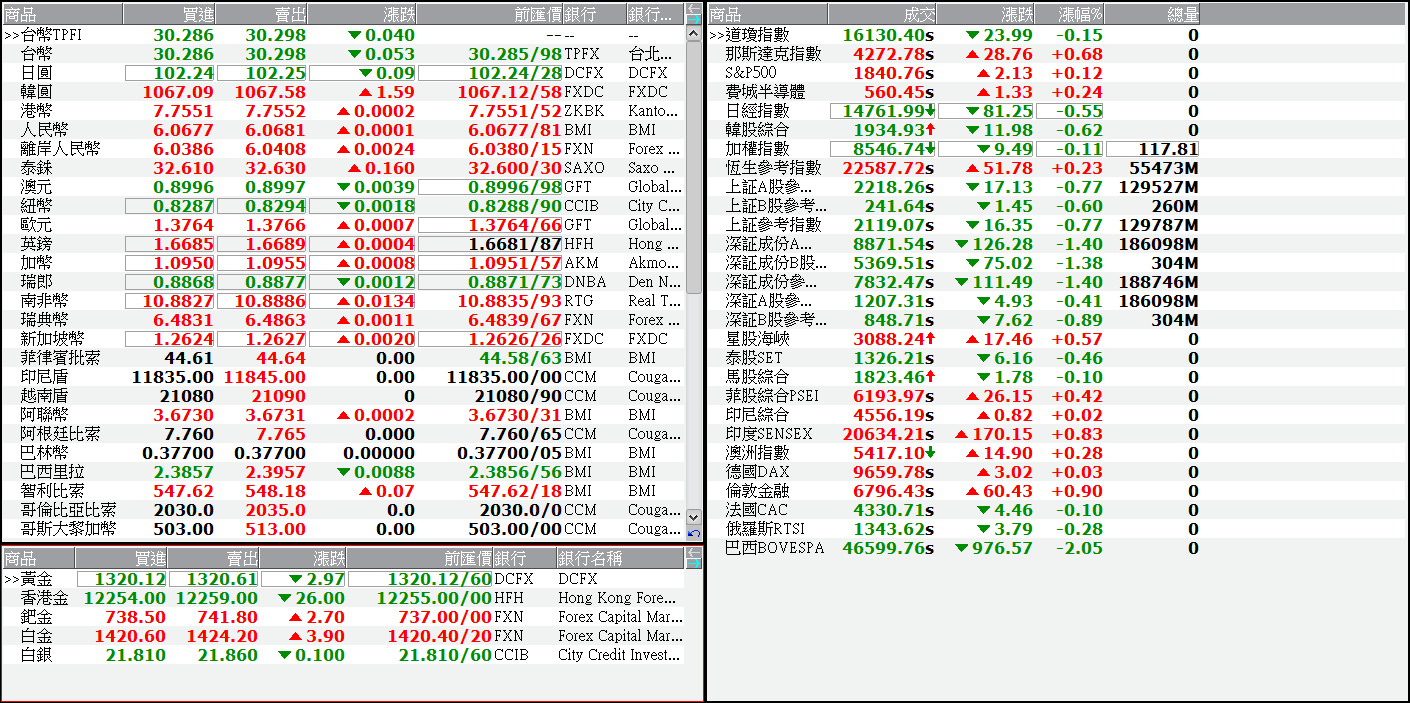Image resolution: width=1410 pixels, height=703 pixels.
Task: Select the 巴西里拉 currency row
Action: pyautogui.click(x=344, y=472)
